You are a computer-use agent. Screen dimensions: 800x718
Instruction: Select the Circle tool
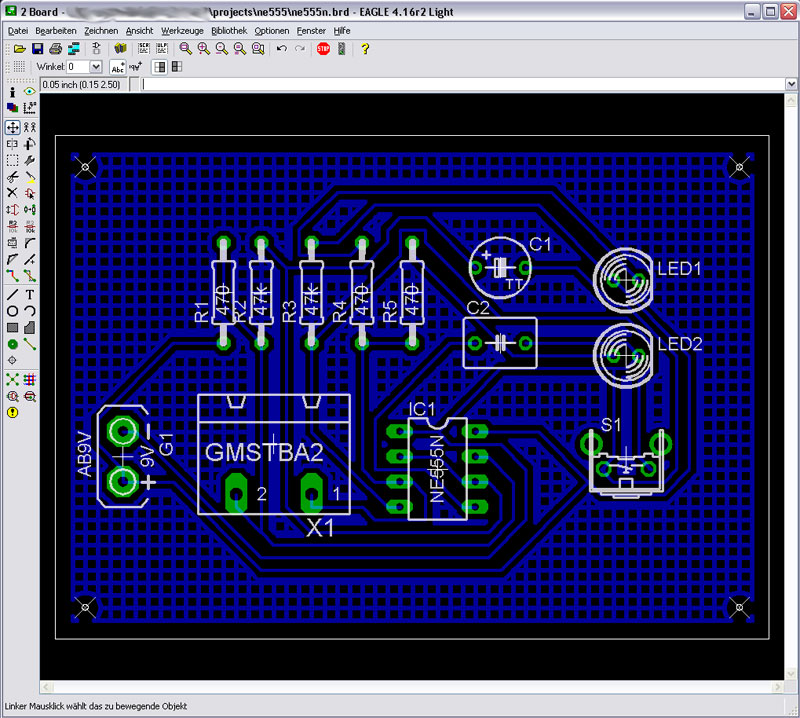tap(12, 311)
